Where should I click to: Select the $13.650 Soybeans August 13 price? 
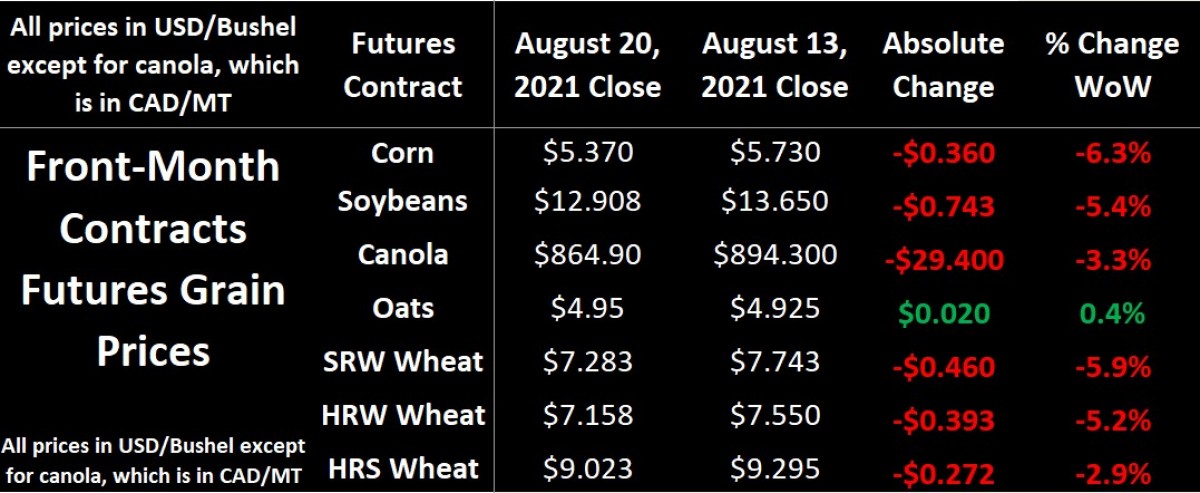click(x=774, y=201)
